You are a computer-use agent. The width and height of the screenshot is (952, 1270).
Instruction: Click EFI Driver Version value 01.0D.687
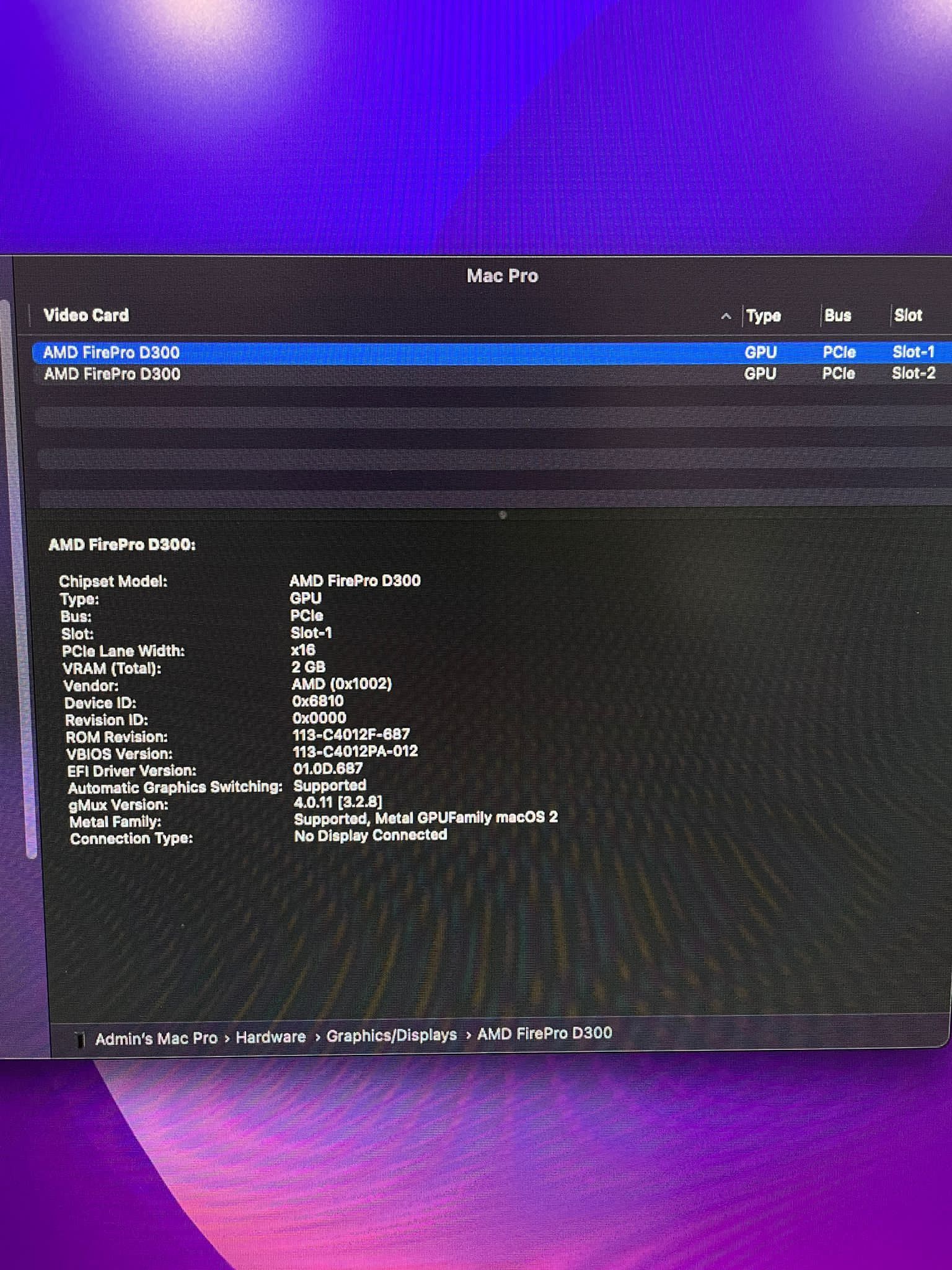tap(328, 769)
